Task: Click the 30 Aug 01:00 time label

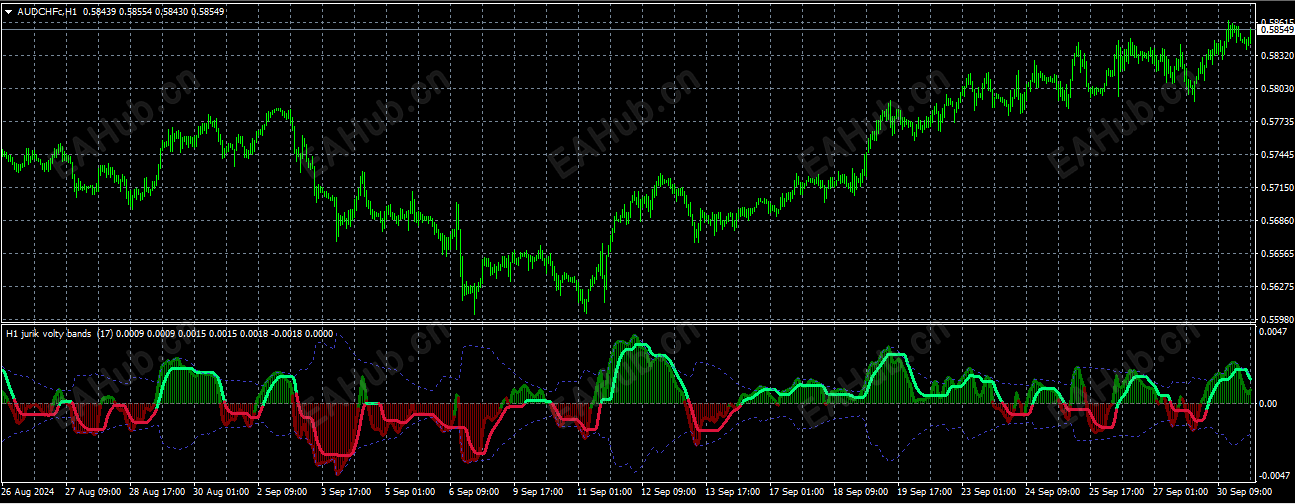Action: coord(222,493)
